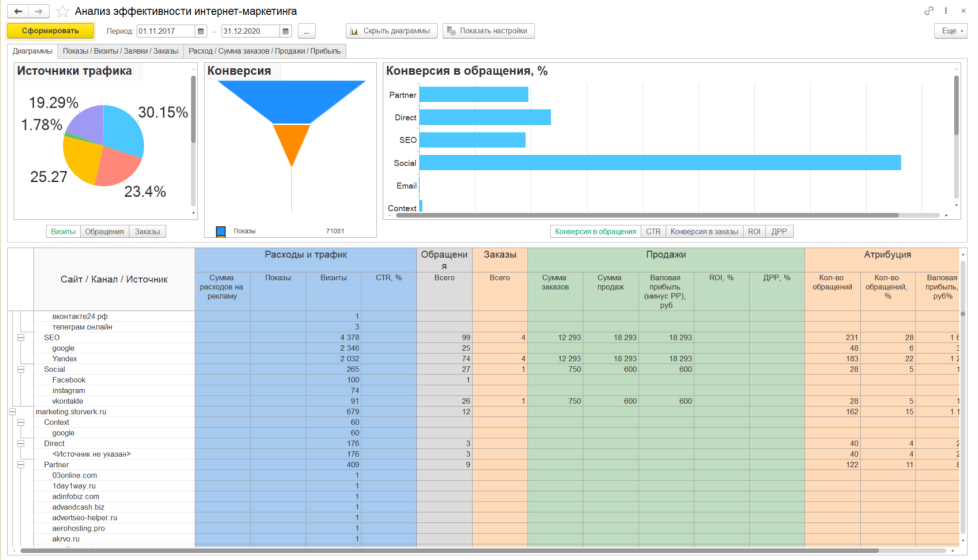Switch to Расход / Сумма заказов tab
The height and width of the screenshot is (560, 978).
(264, 50)
